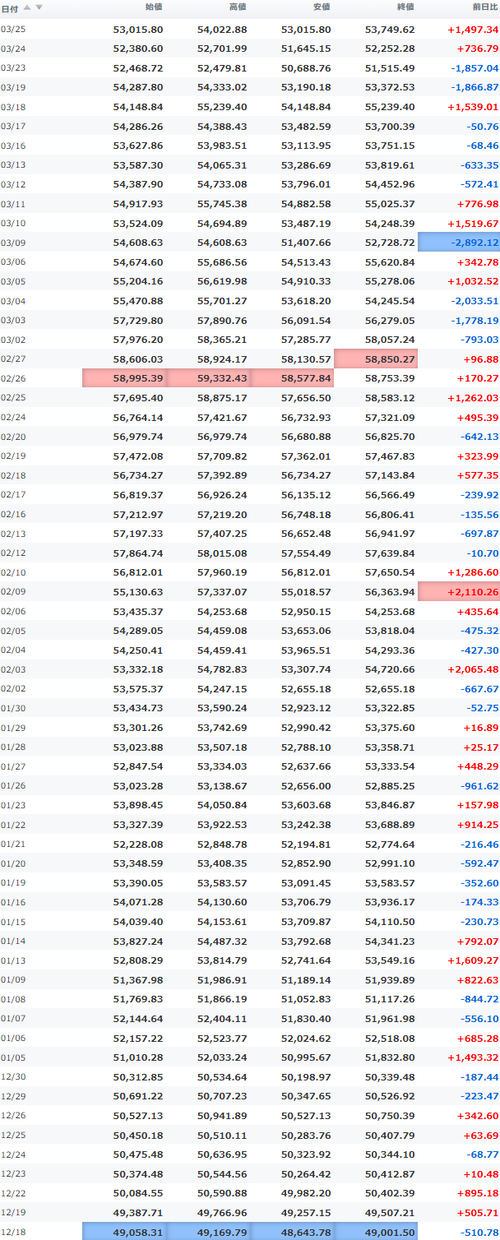
Task: Click the 始値 column header
Action: (154, 7)
